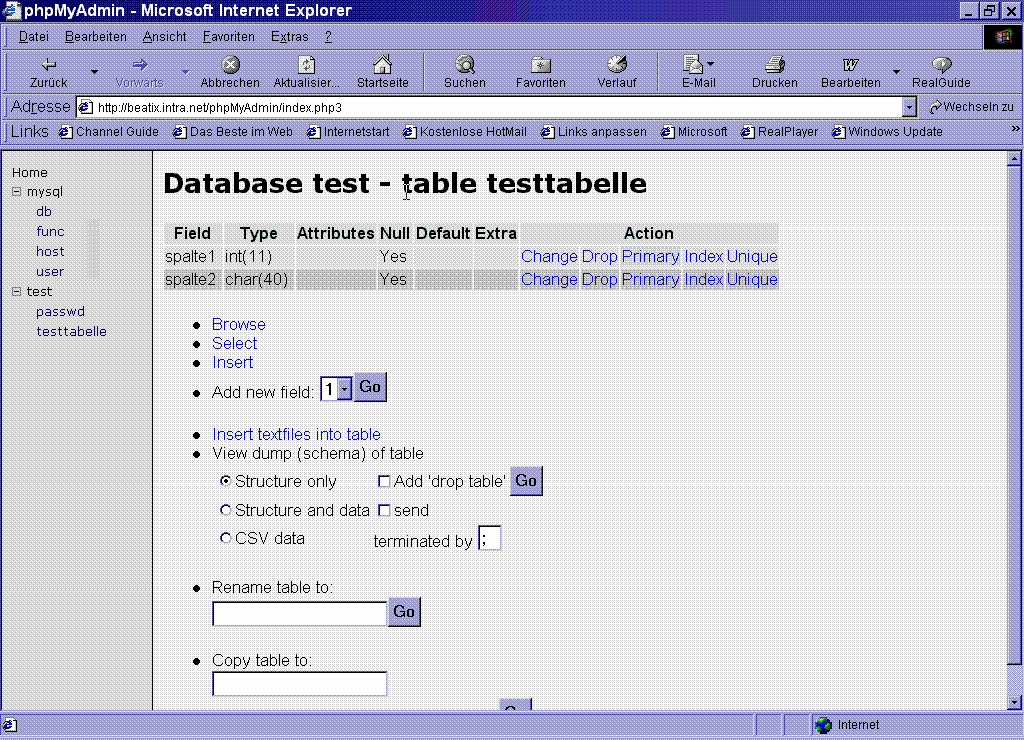Viewport: 1024px width, 740px height.
Task: Open the Favoriten toolbar icon
Action: click(x=541, y=65)
